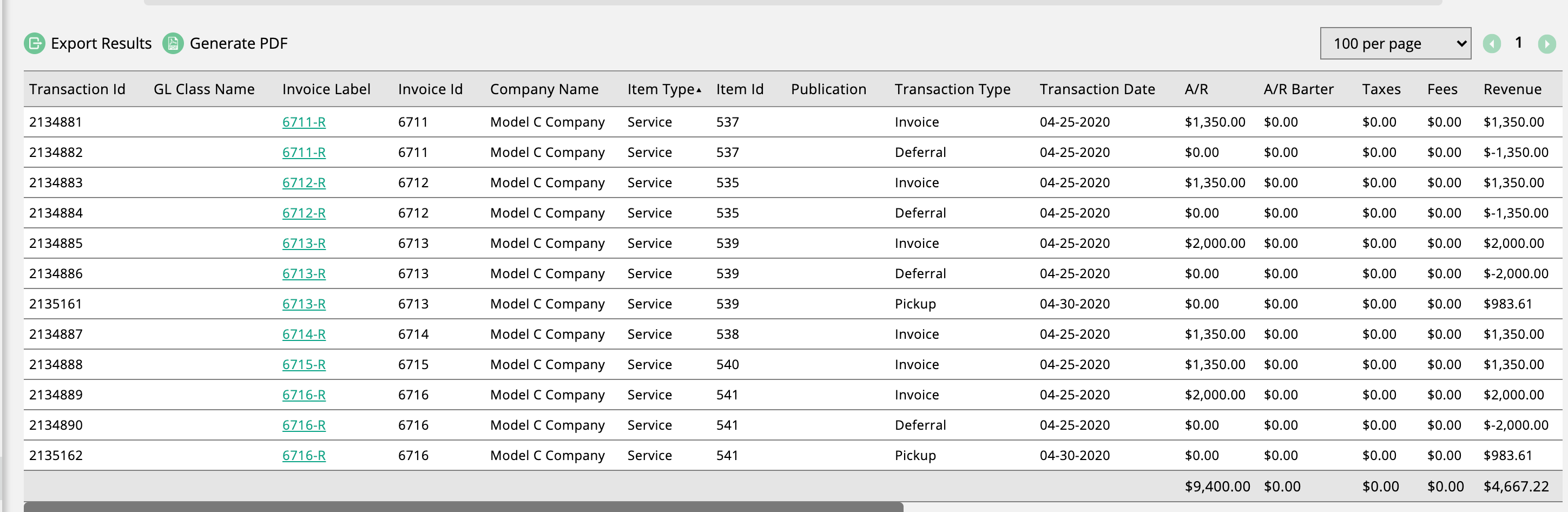Open the 6715-R invoice link

click(304, 365)
